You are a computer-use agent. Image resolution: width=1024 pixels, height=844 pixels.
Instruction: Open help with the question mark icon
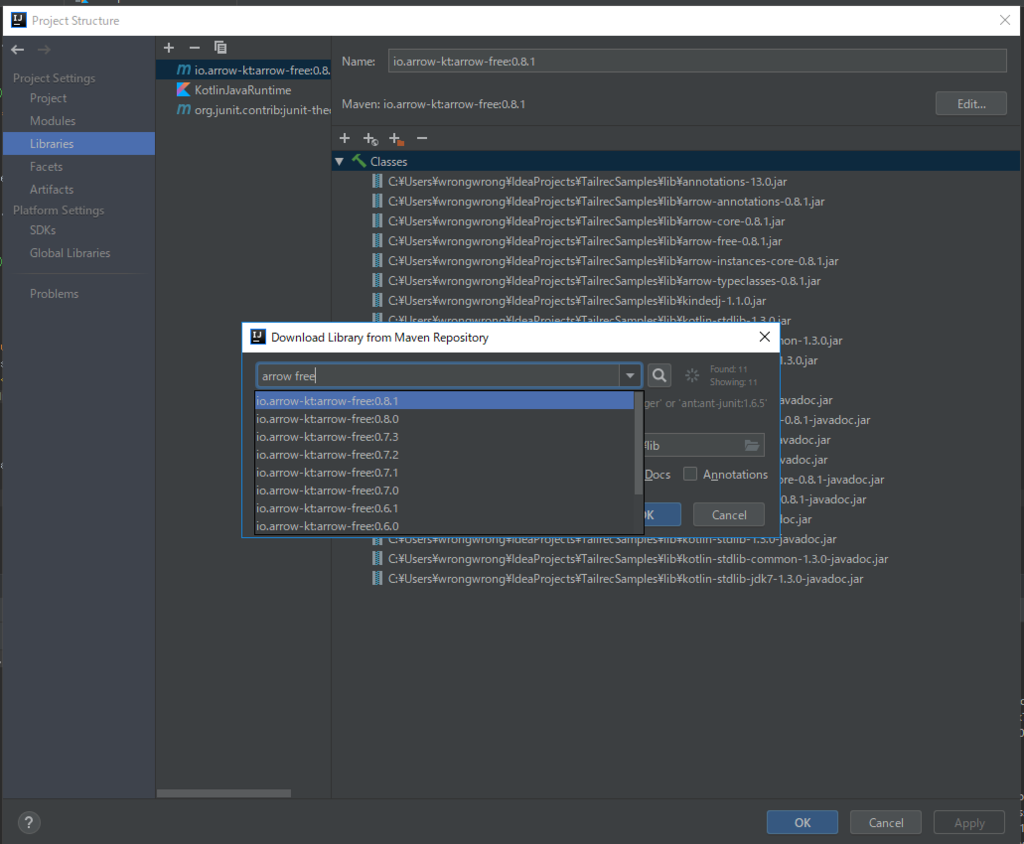29,822
